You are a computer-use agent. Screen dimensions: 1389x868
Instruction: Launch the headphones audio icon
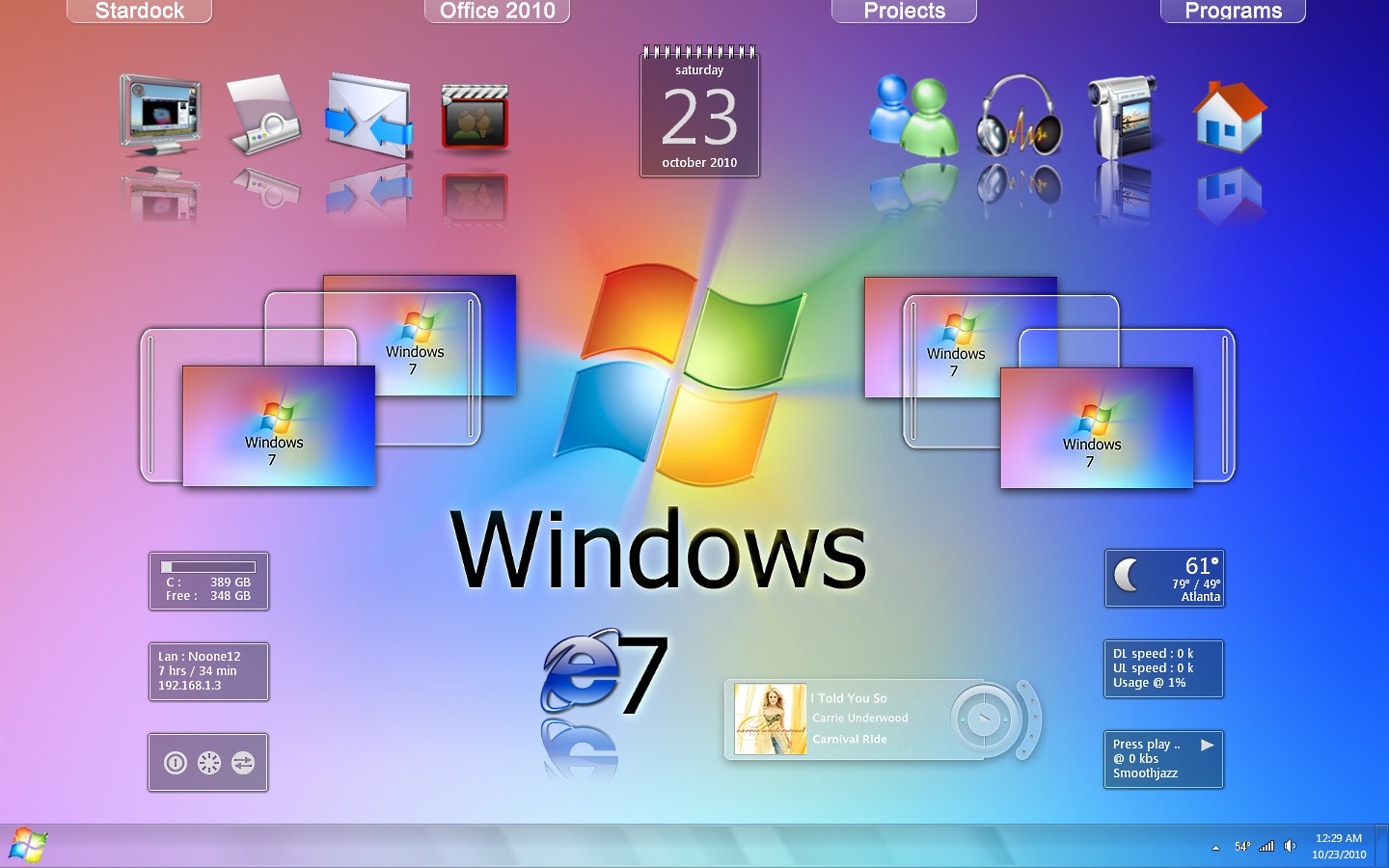(x=1019, y=116)
